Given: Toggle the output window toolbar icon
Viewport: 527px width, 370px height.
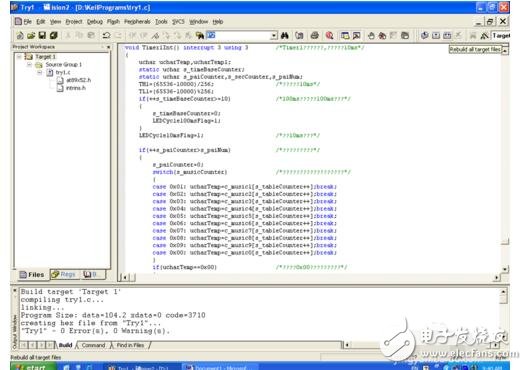Looking at the screenshot, I should click(356, 35).
